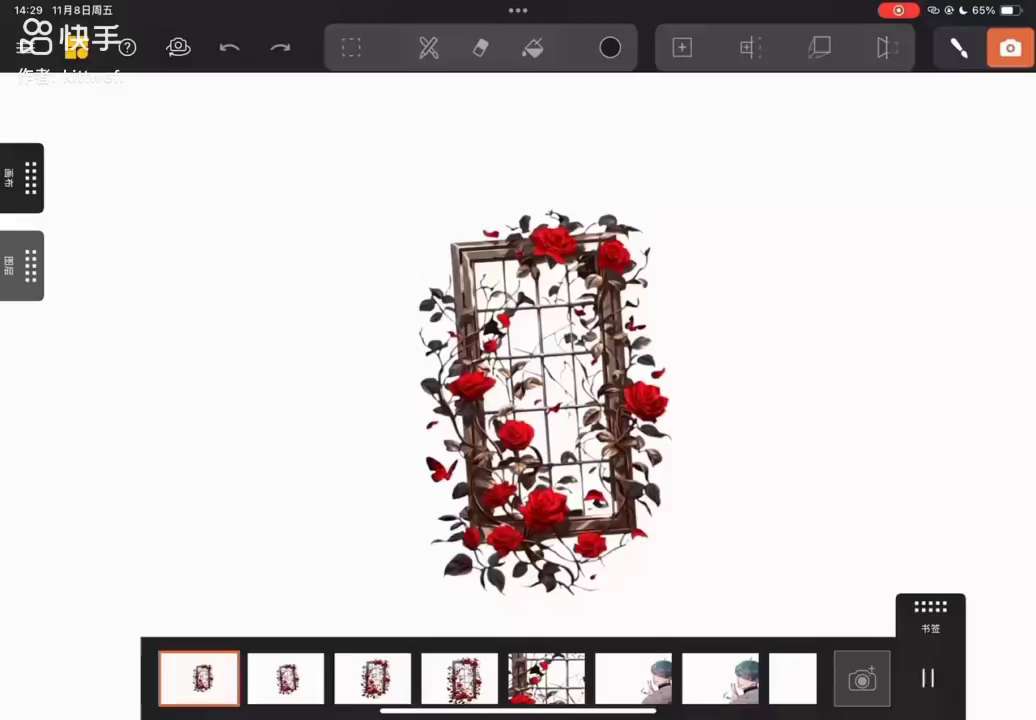Select the crossed pencil and brush tool

coord(429,48)
